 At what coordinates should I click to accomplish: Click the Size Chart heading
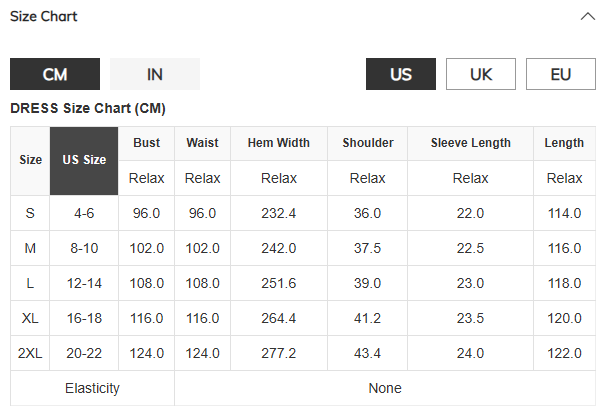(x=43, y=16)
